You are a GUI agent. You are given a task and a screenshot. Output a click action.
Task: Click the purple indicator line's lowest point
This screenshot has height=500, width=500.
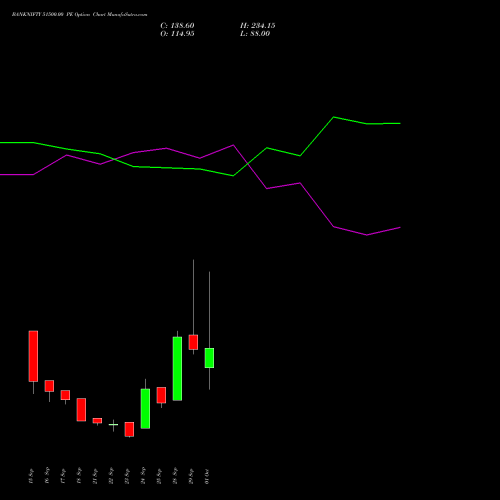367,235
